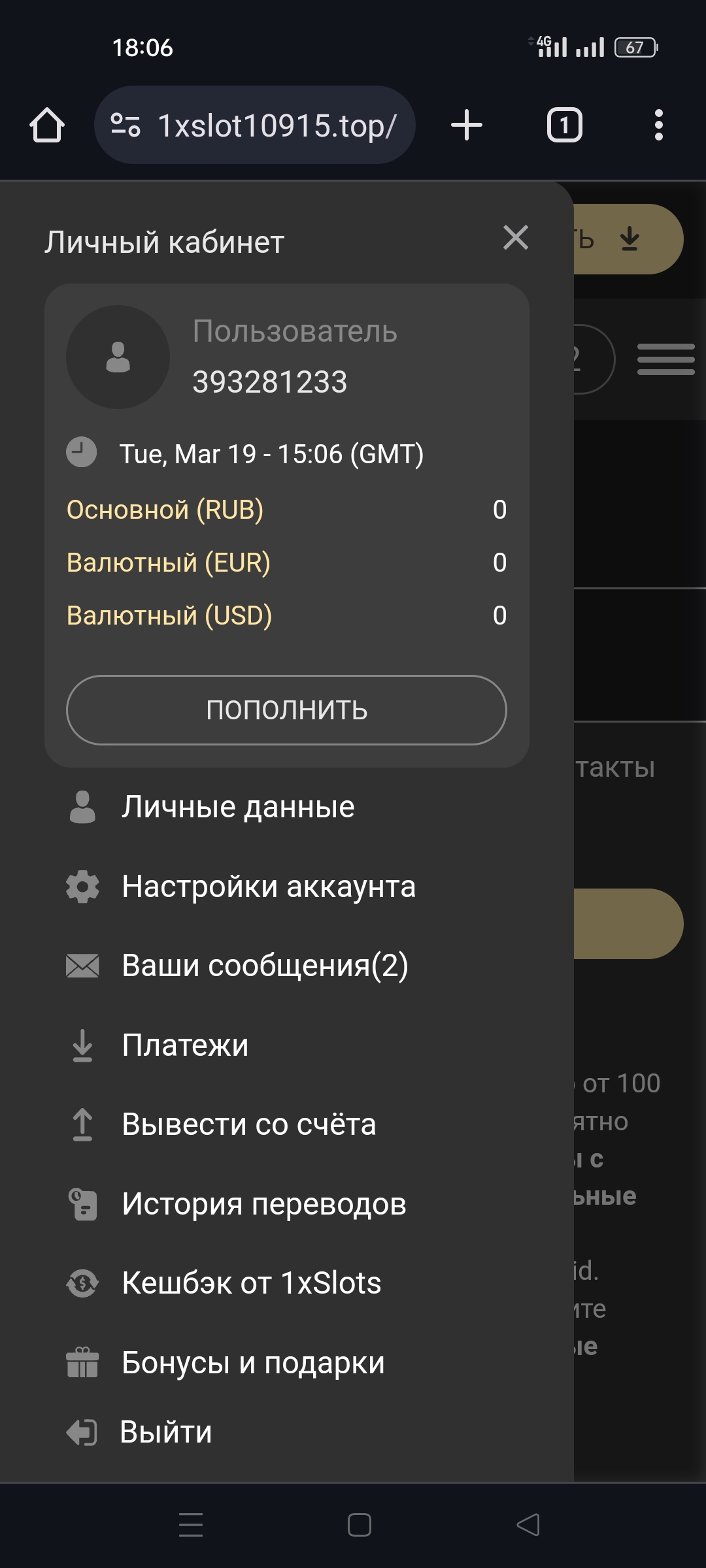The width and height of the screenshot is (706, 1568).
Task: Close the Личный кабинет panel
Action: pyautogui.click(x=516, y=238)
